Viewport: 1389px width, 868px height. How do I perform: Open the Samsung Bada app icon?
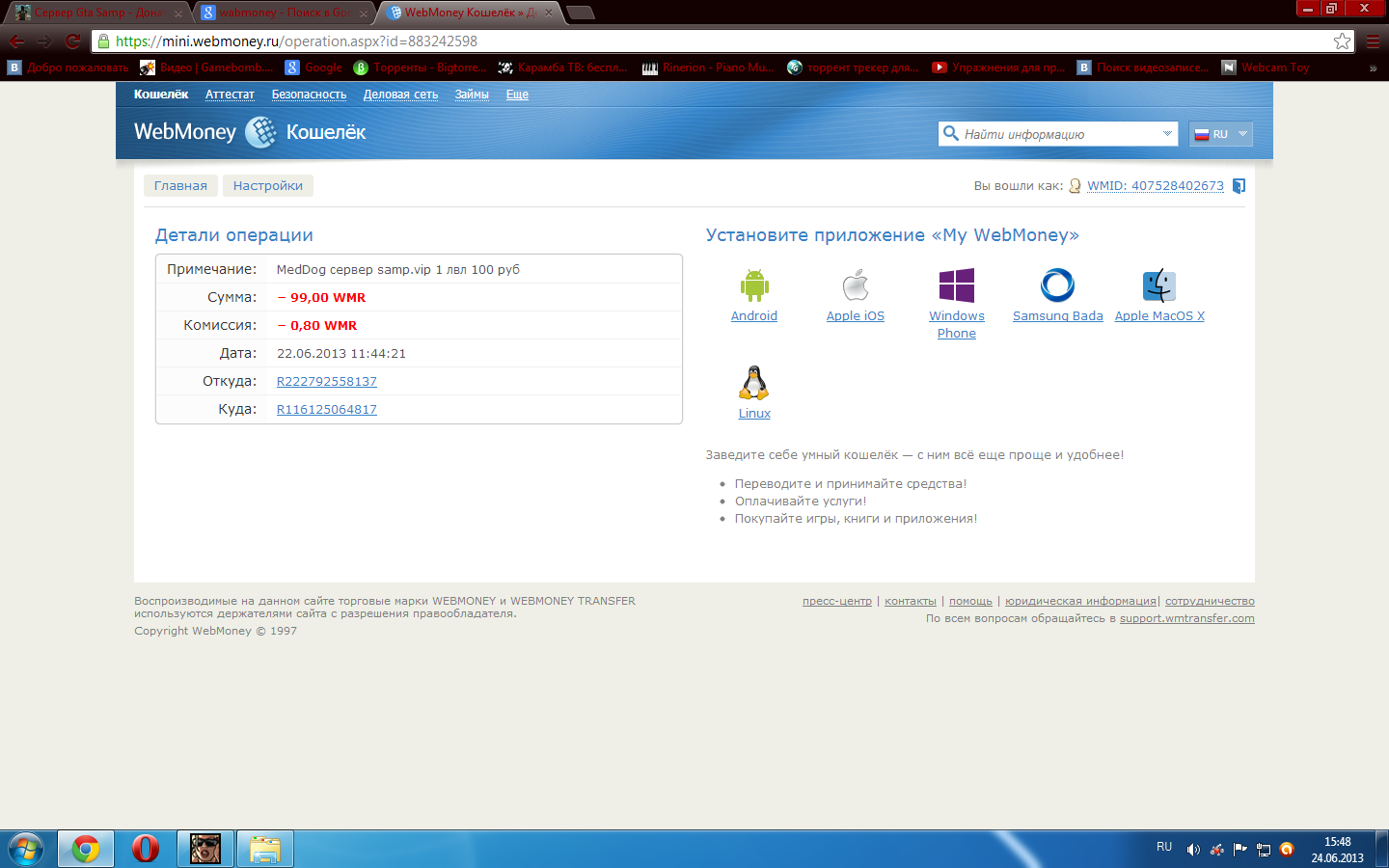(x=1058, y=285)
